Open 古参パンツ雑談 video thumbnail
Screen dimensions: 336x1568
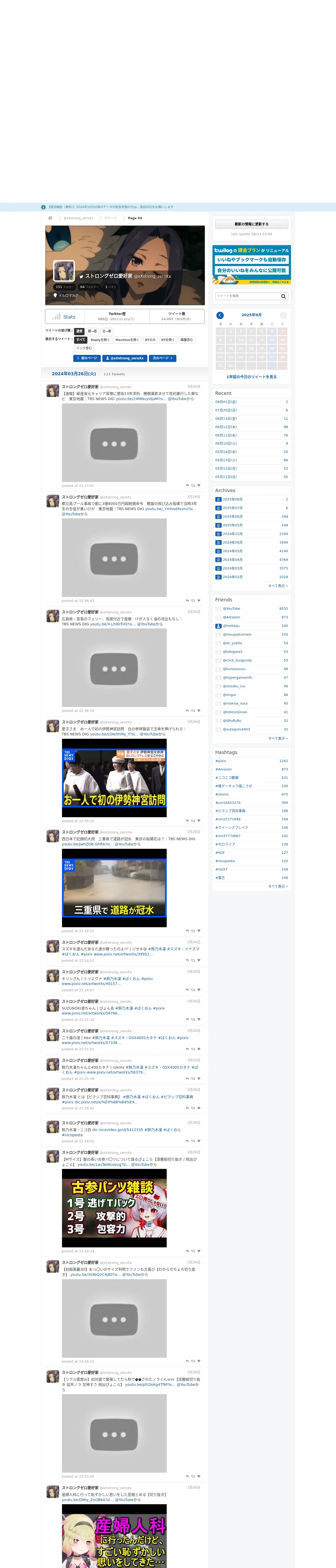[x=114, y=1208]
